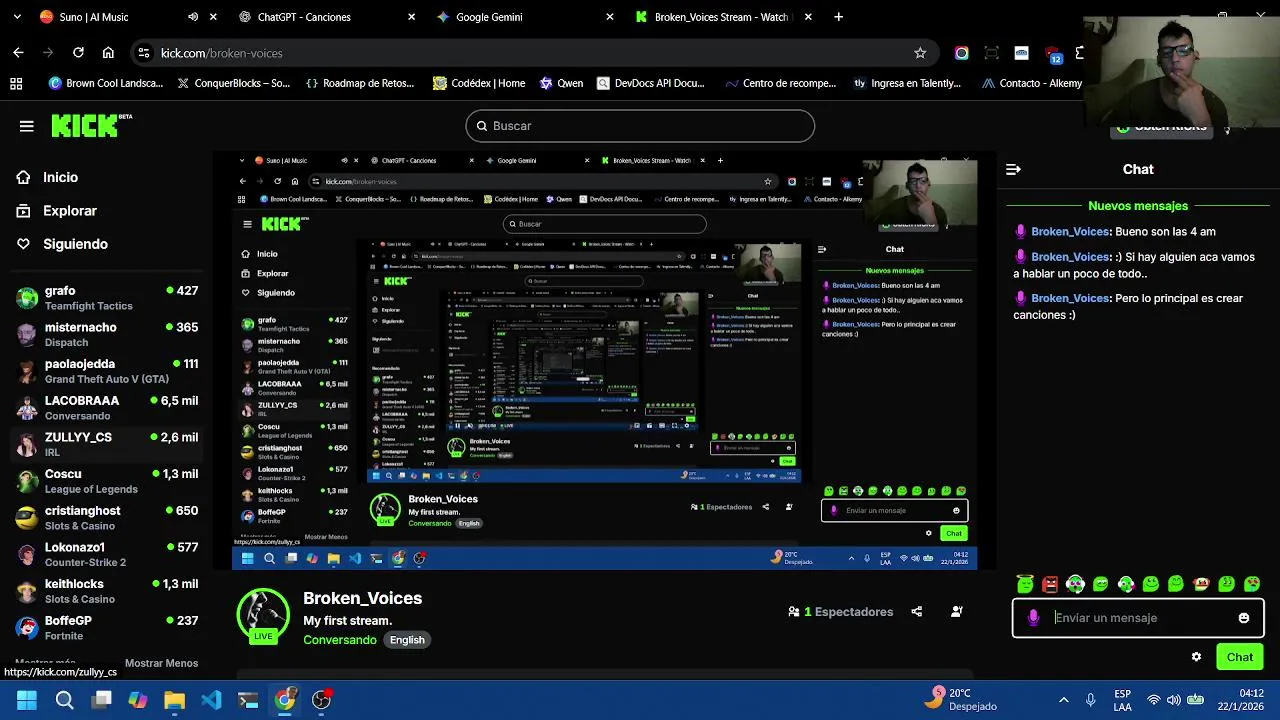Click the follow user icon beside share
Image resolution: width=1280 pixels, height=720 pixels.
click(957, 612)
